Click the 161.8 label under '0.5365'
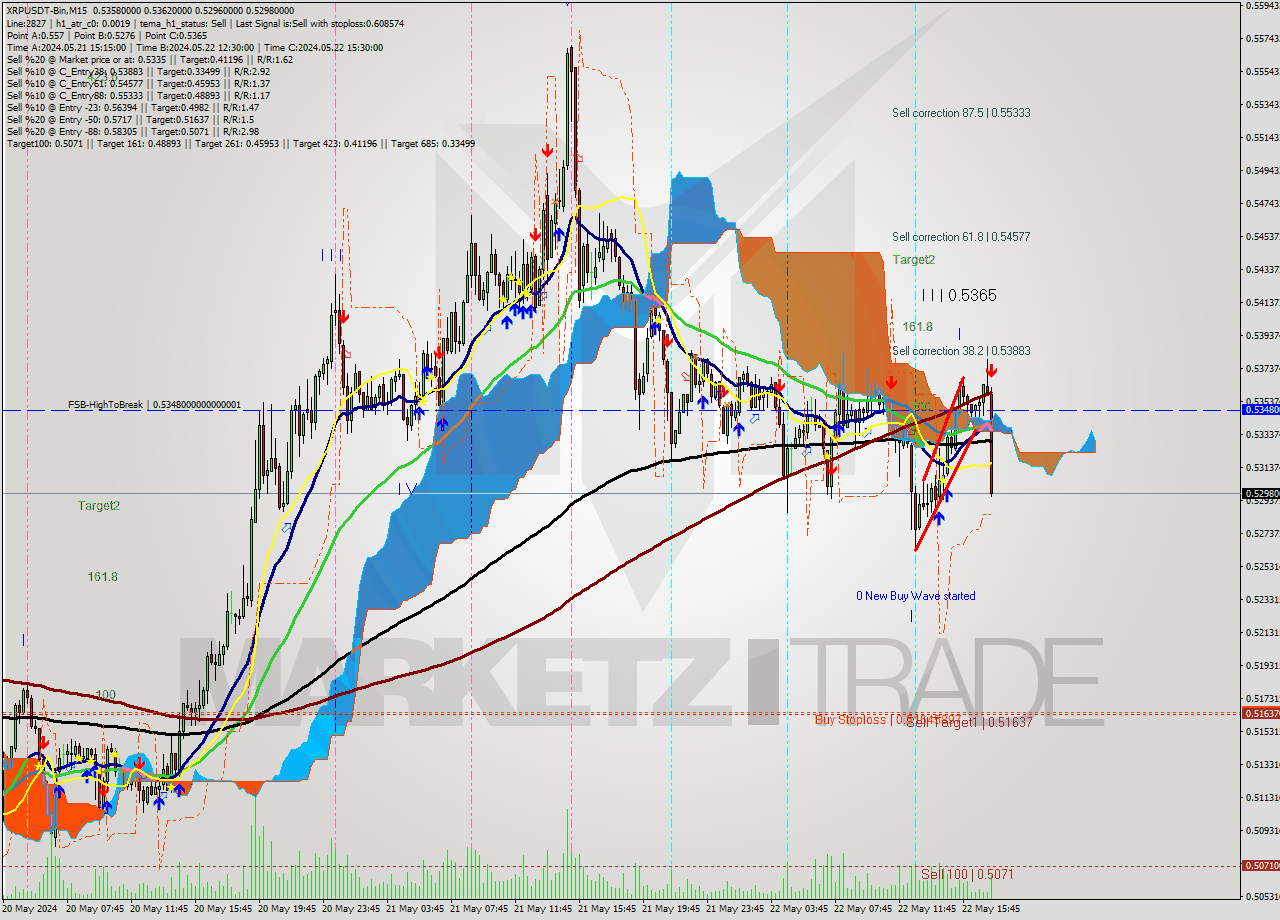This screenshot has height=920, width=1280. 917,327
